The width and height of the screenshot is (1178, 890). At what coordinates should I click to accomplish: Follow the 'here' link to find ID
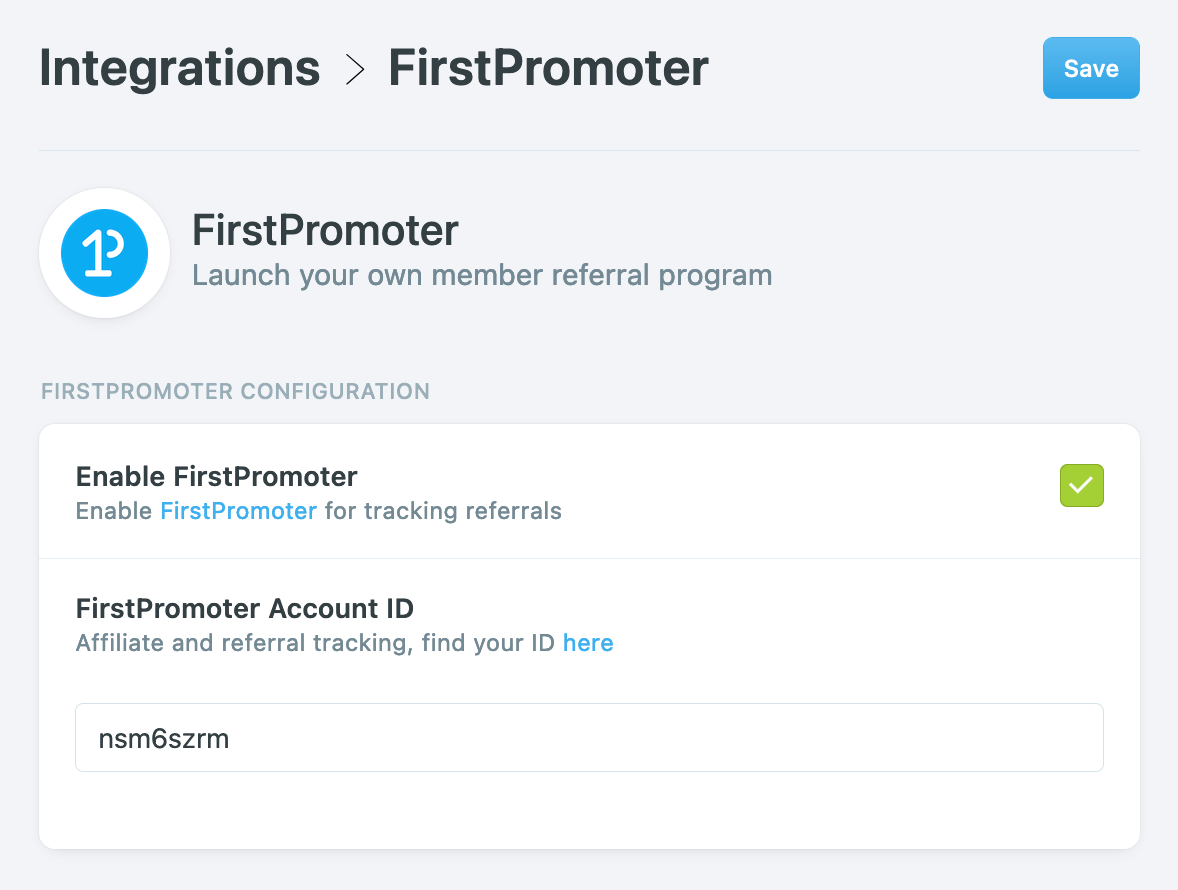click(588, 643)
